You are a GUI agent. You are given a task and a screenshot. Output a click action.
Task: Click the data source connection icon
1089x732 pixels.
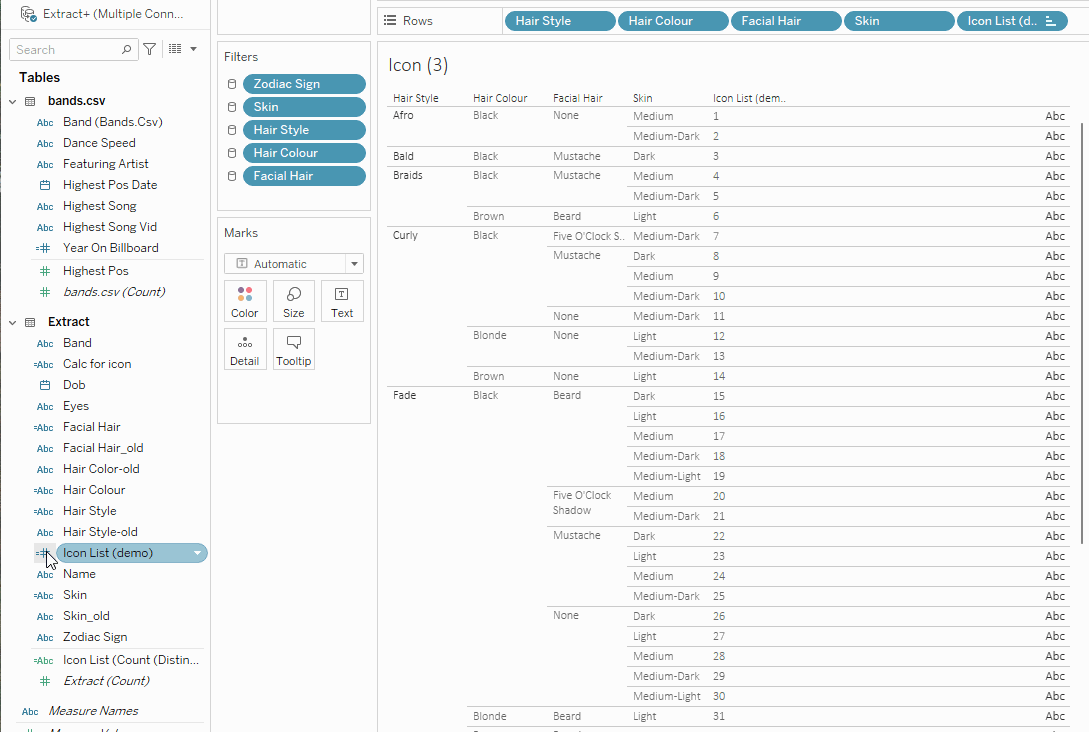[x=28, y=14]
